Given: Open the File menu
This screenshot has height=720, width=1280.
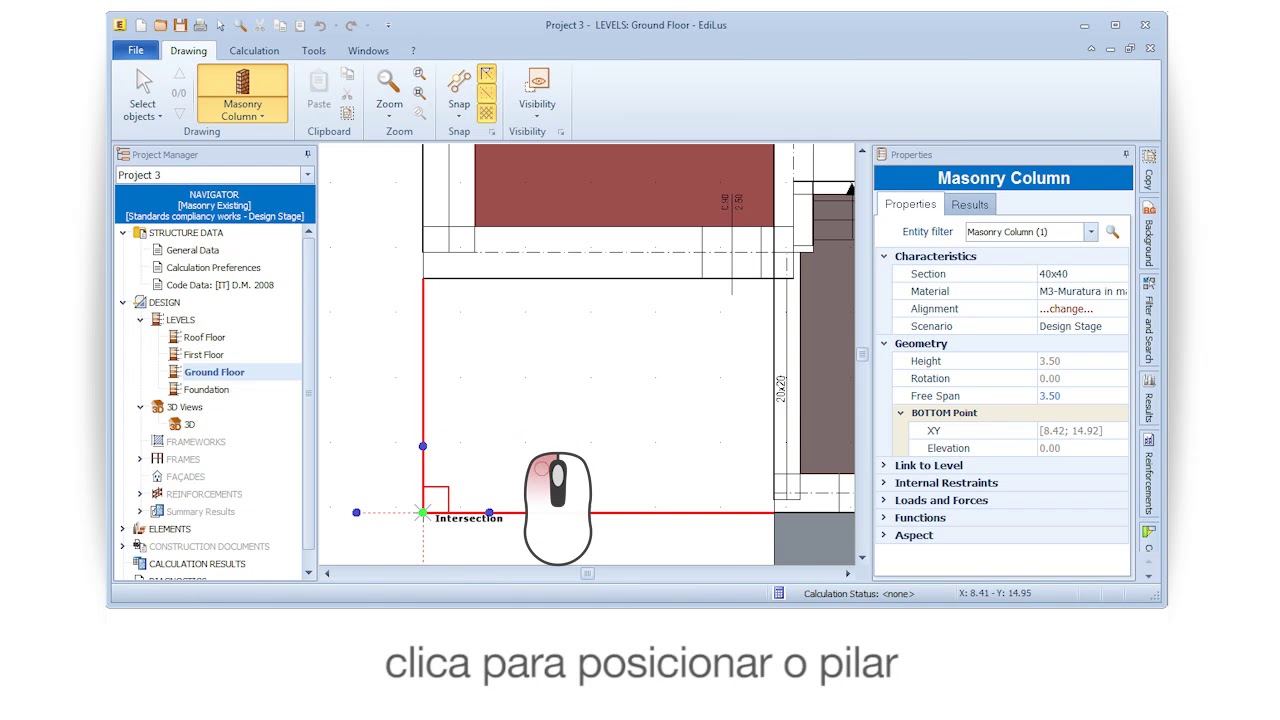Looking at the screenshot, I should click(x=136, y=50).
